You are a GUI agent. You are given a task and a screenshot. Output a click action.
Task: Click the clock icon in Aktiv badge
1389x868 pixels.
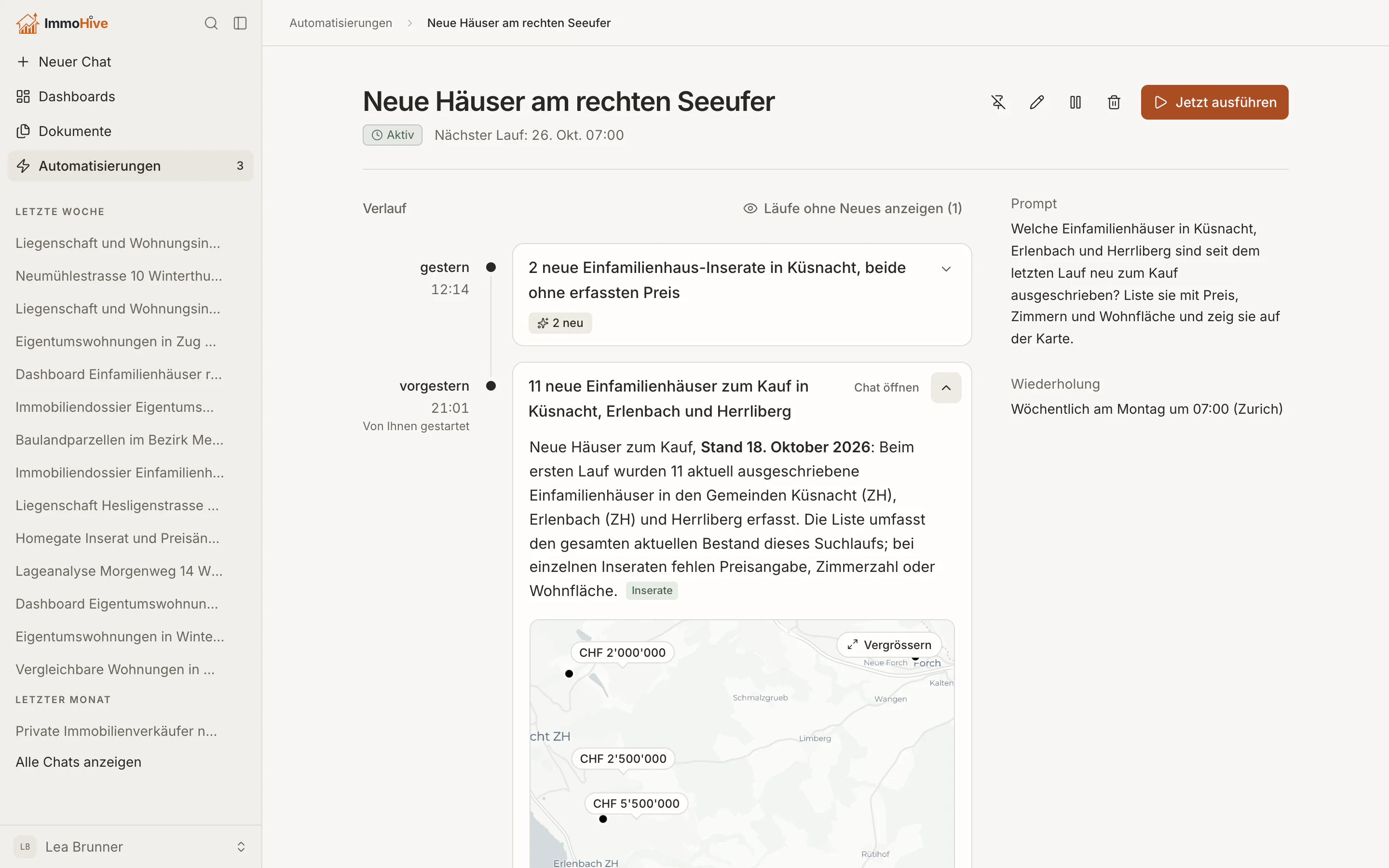pyautogui.click(x=377, y=135)
